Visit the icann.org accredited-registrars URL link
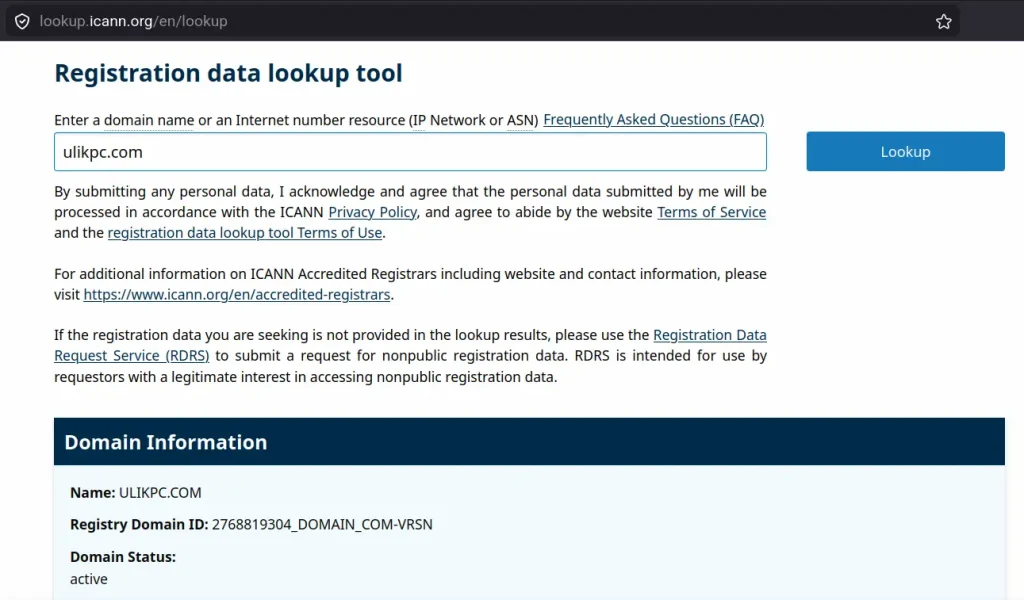Viewport: 1024px width, 600px height. point(237,295)
